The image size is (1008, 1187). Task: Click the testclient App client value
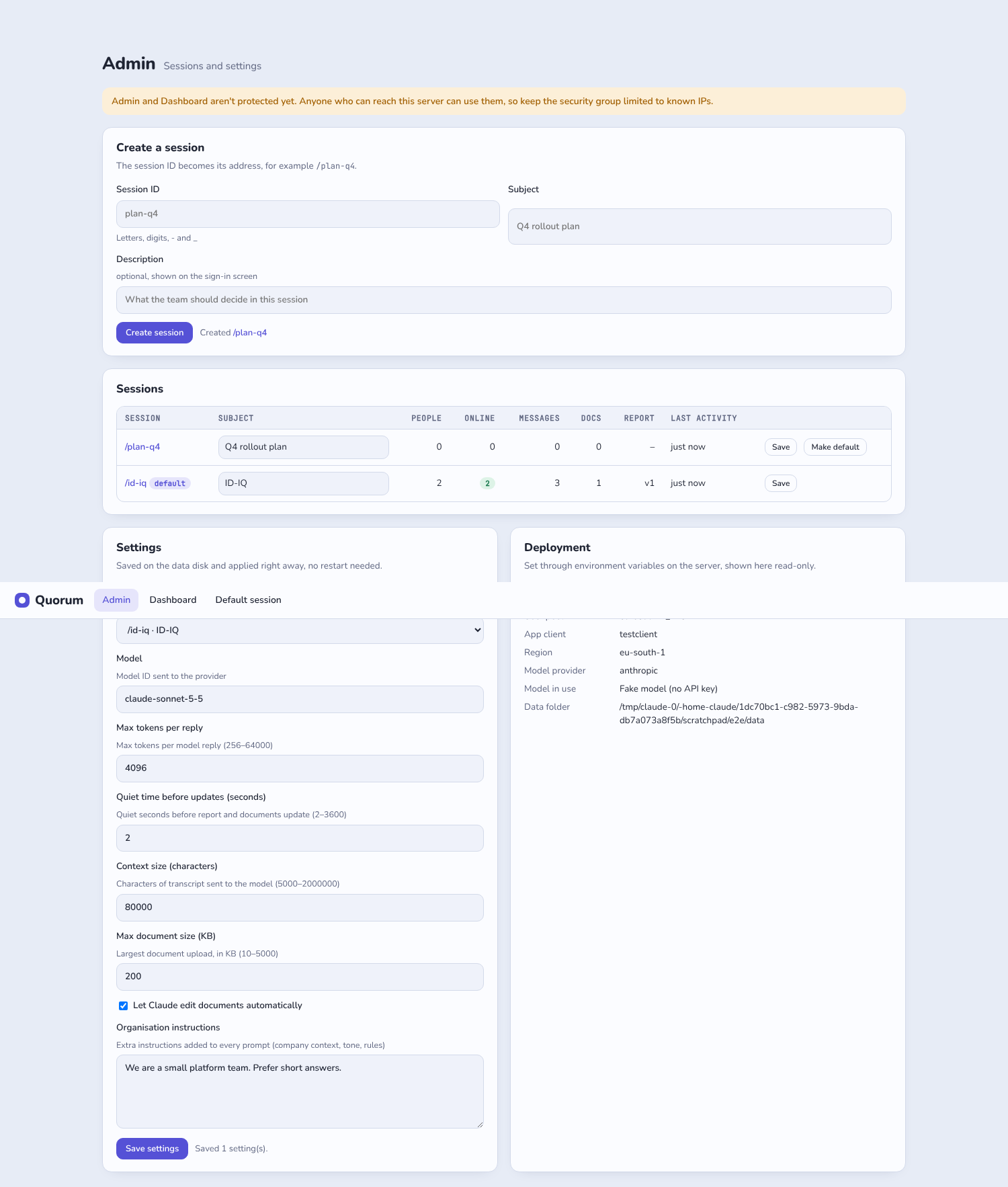click(x=638, y=635)
